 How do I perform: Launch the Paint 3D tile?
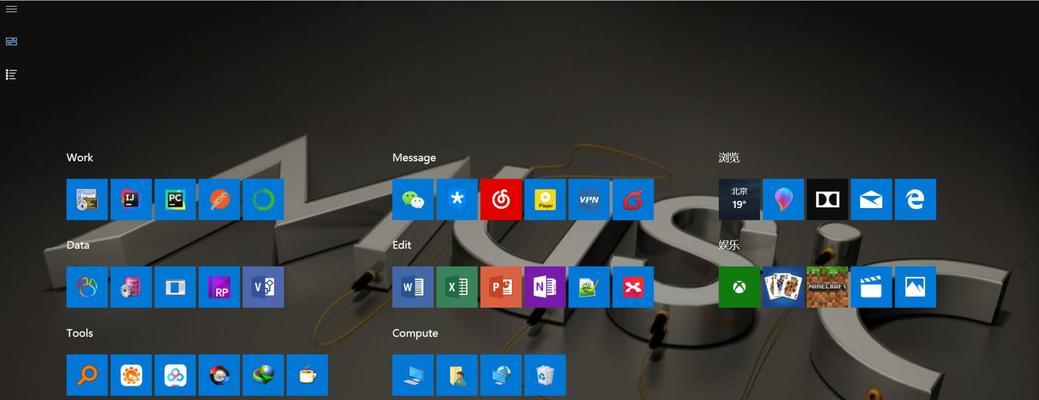click(x=783, y=199)
